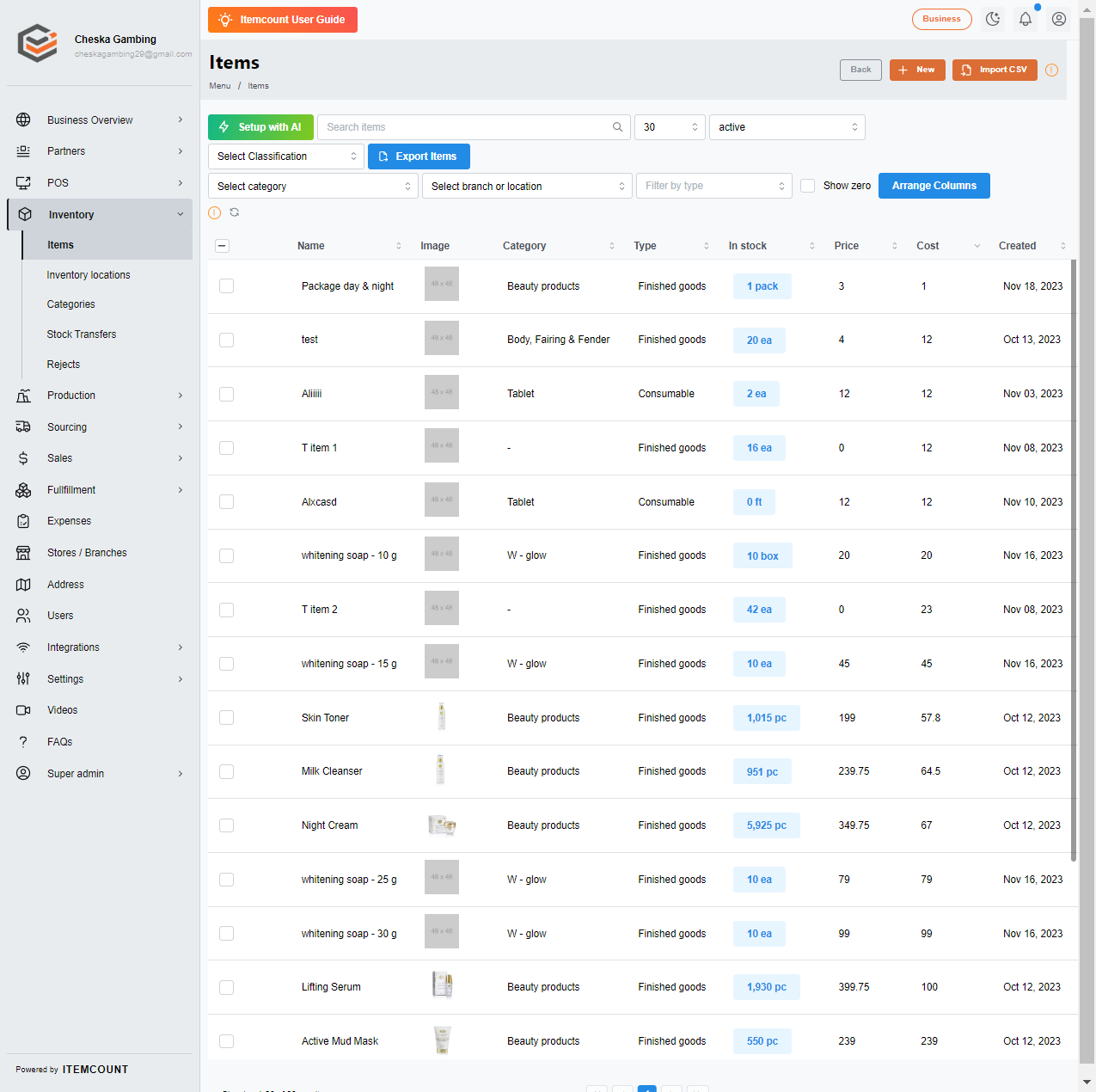Click the search magnifier icon

(x=617, y=127)
